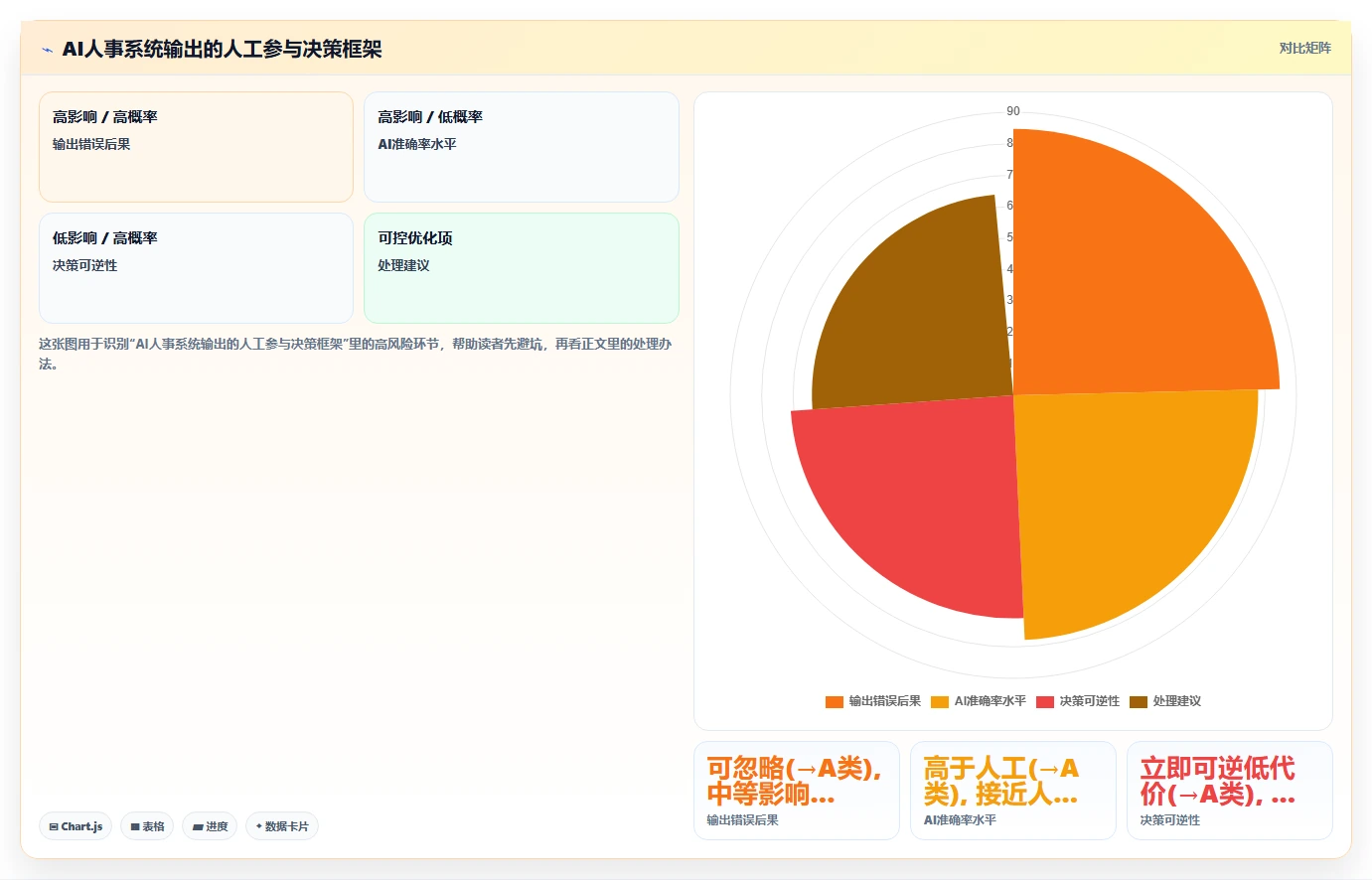Click the description paragraph under the matrix
Viewport: 1372px width, 880px height.
[x=356, y=354]
